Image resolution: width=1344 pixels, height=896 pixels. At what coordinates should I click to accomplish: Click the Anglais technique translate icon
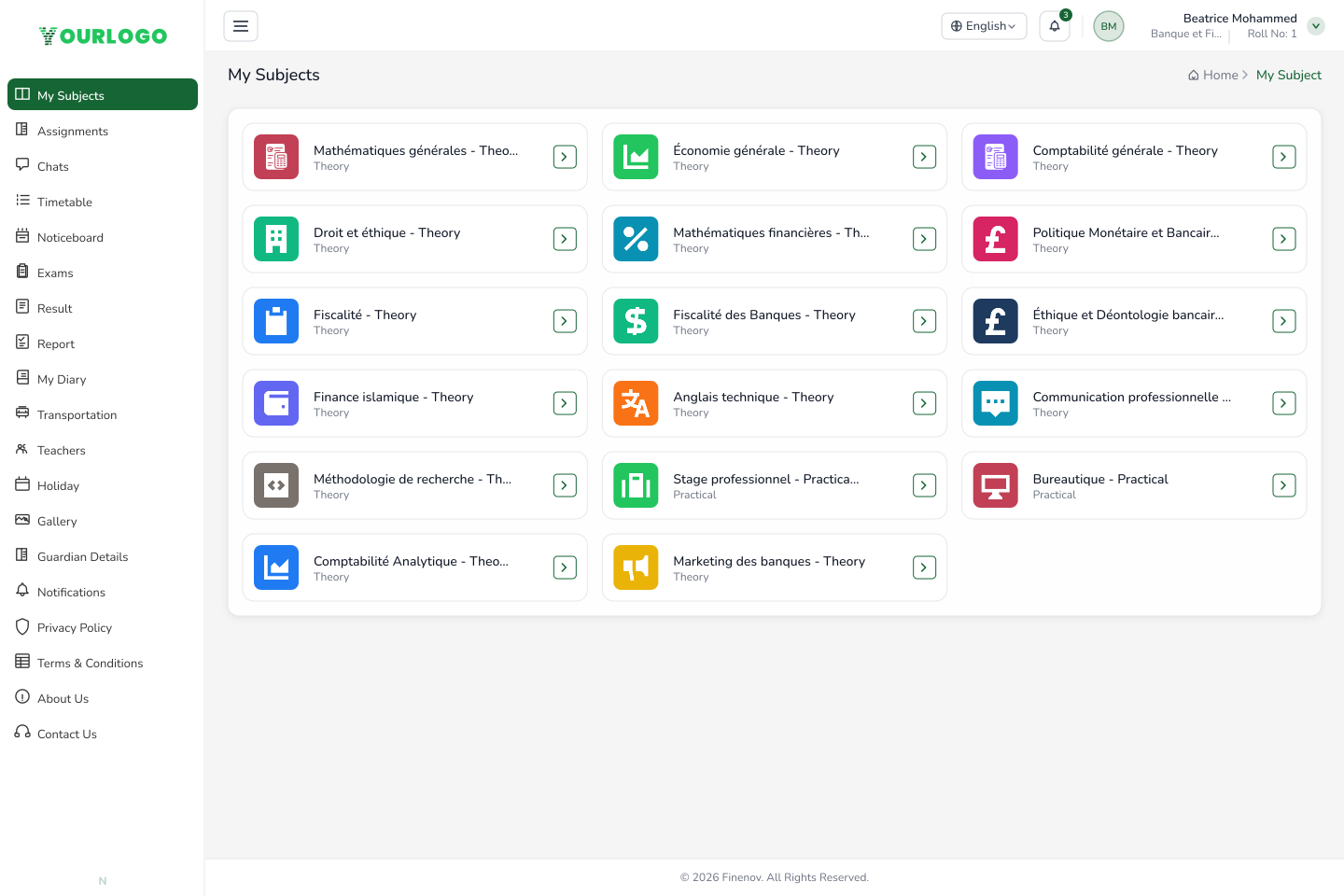[636, 403]
